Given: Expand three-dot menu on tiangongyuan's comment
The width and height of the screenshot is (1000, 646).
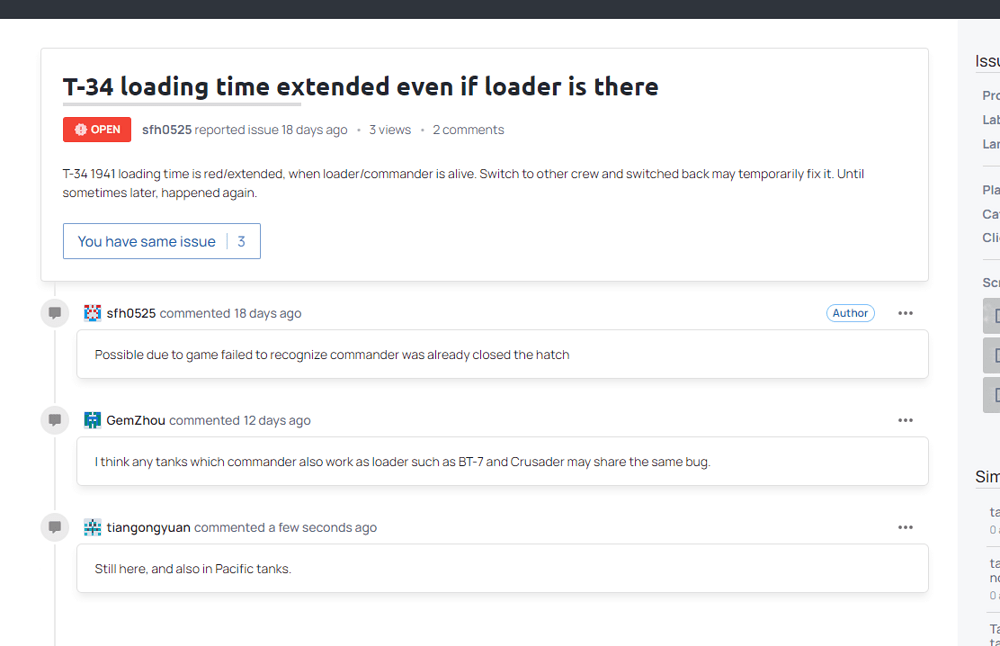Looking at the screenshot, I should pyautogui.click(x=906, y=527).
